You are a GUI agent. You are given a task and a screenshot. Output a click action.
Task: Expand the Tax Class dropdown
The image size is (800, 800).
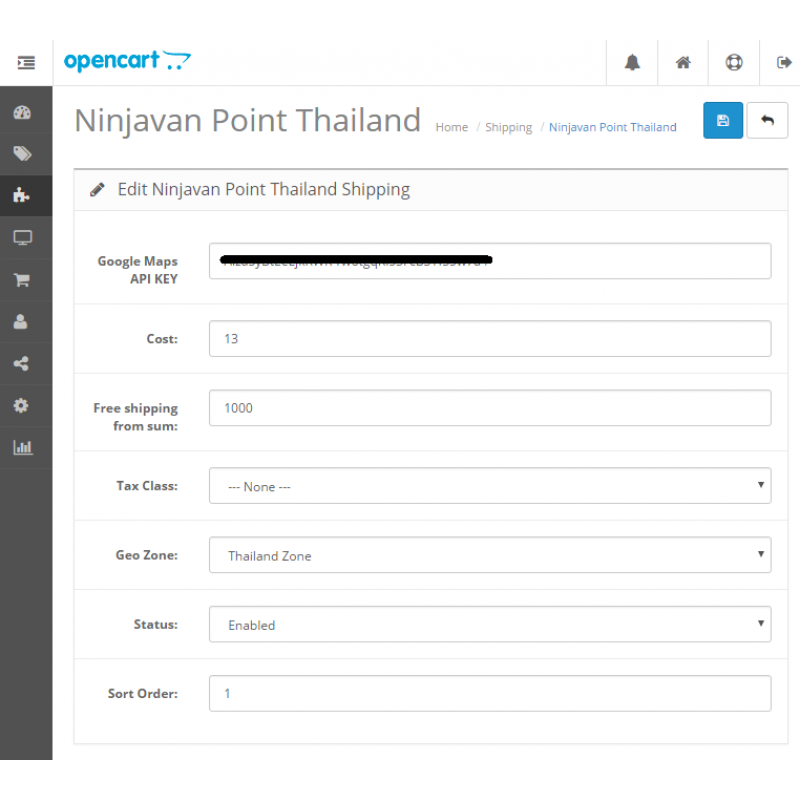point(489,486)
